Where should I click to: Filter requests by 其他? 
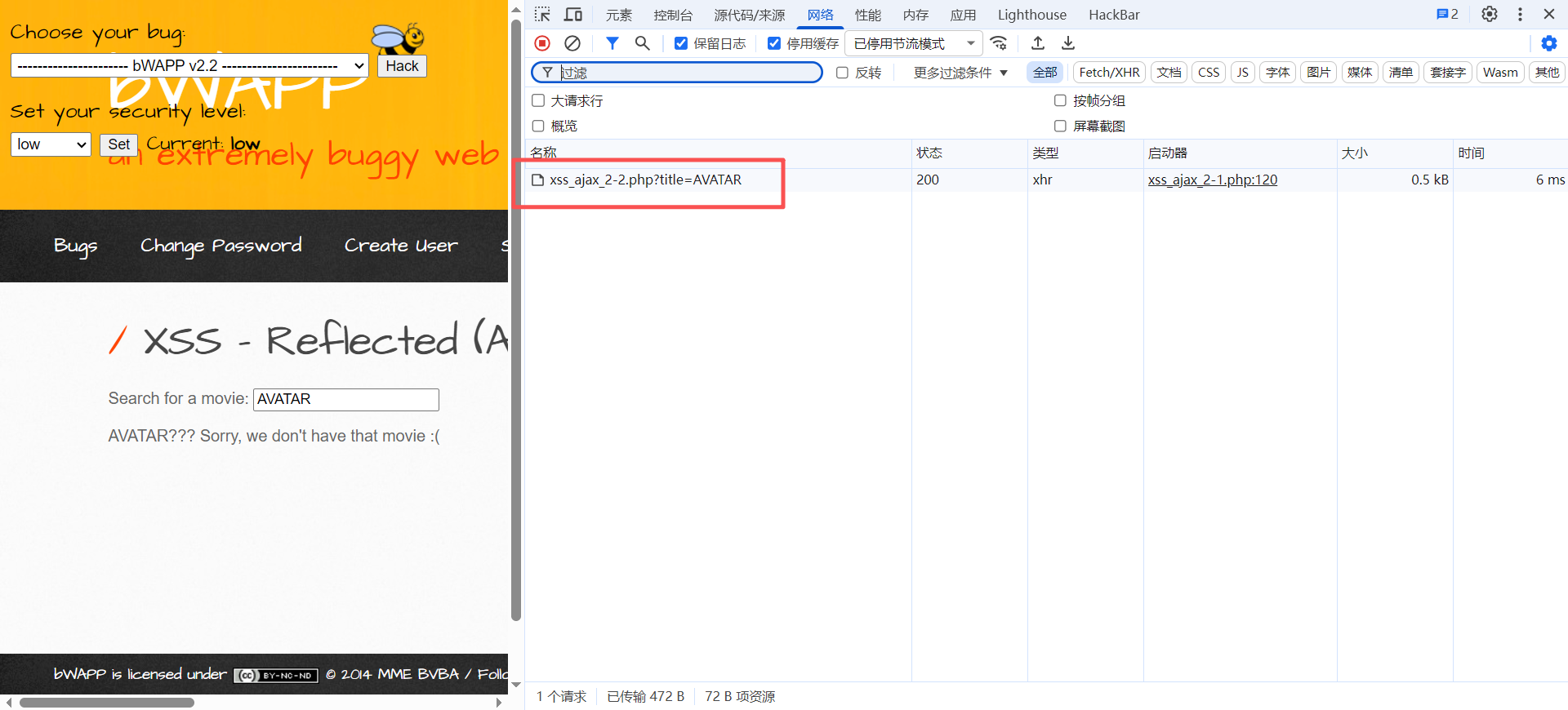click(1547, 73)
